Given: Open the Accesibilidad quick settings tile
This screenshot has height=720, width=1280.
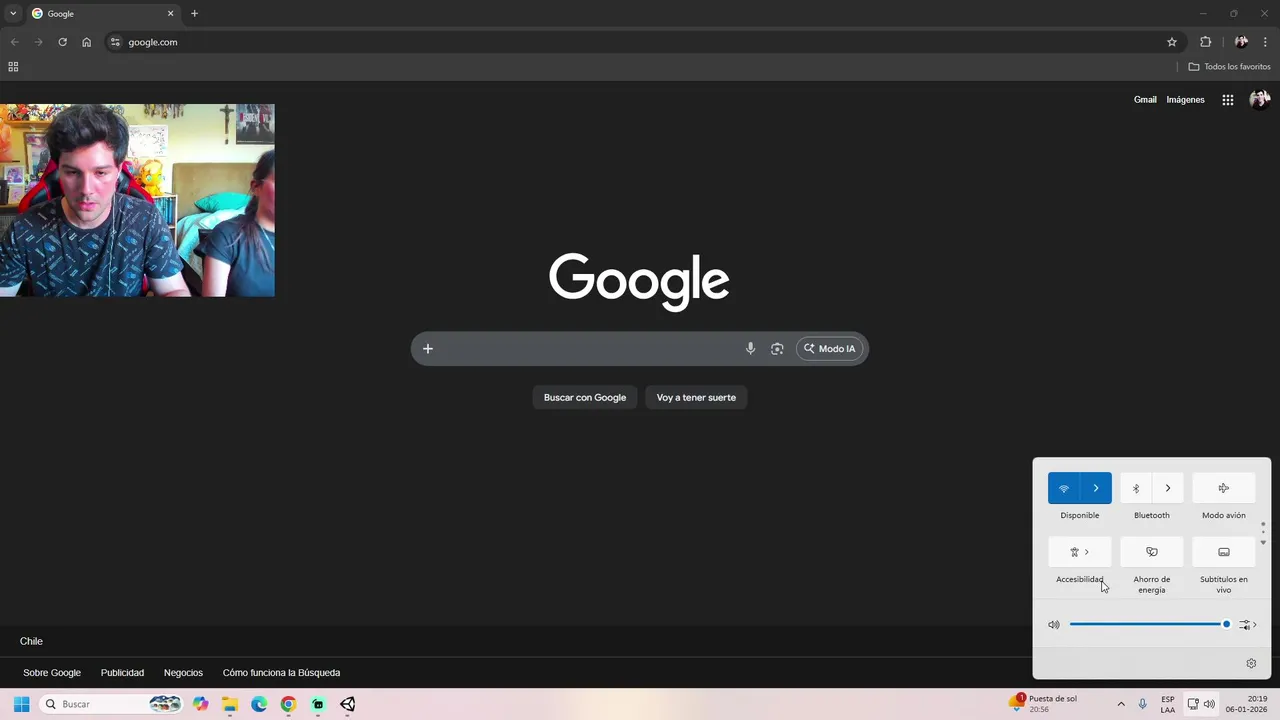Looking at the screenshot, I should (1080, 552).
